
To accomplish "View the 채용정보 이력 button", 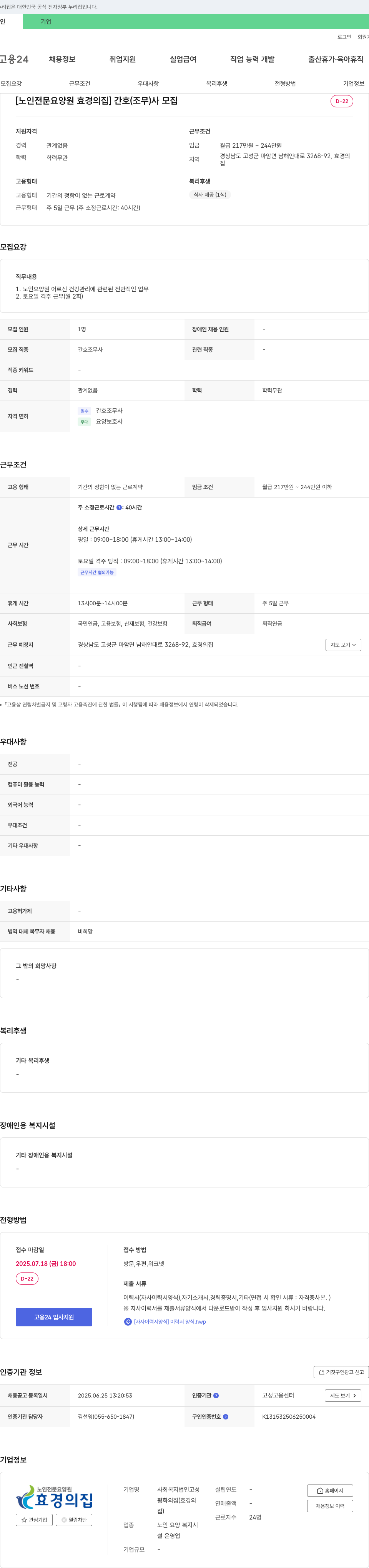I will (330, 1506).
